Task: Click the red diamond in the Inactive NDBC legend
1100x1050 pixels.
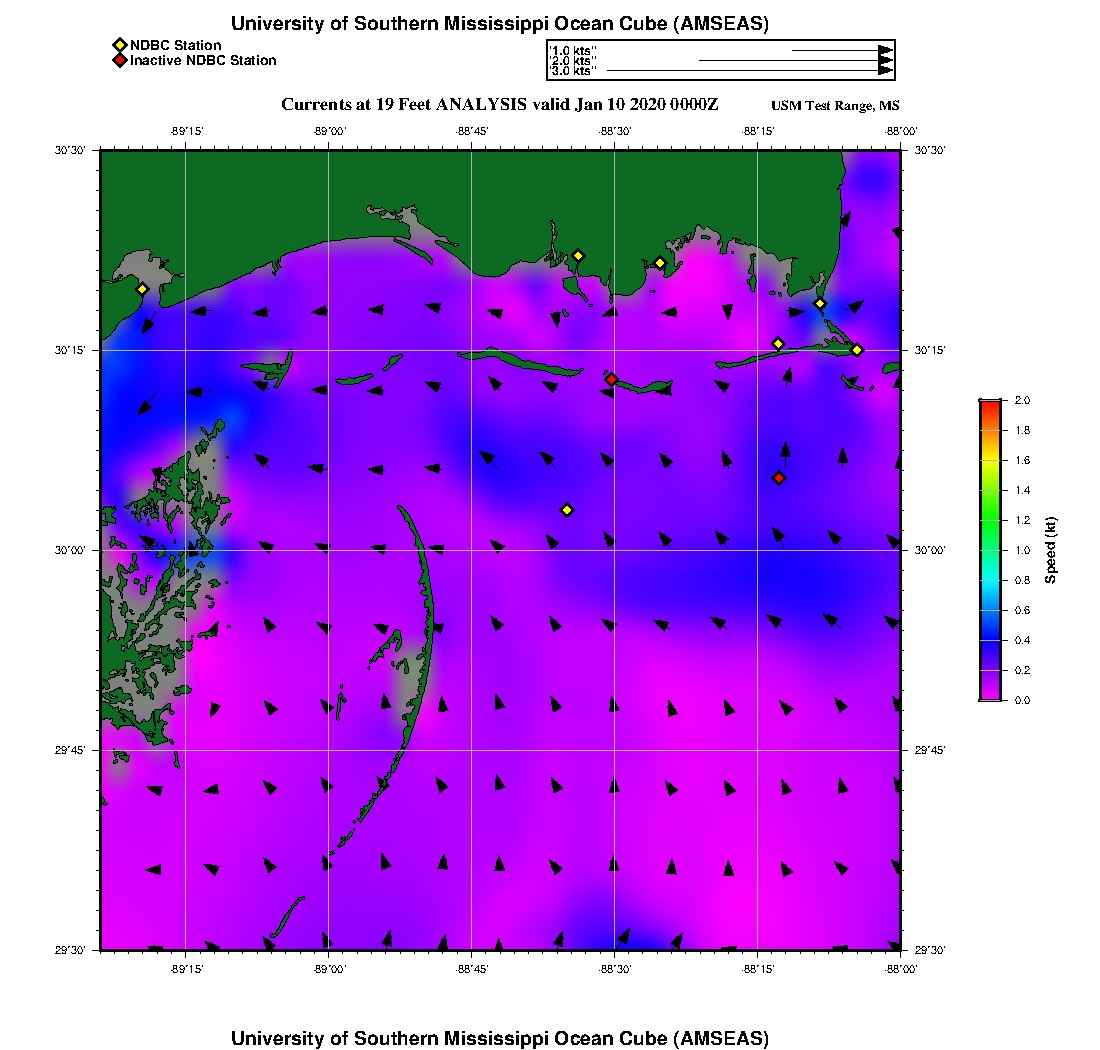Action: [119, 60]
